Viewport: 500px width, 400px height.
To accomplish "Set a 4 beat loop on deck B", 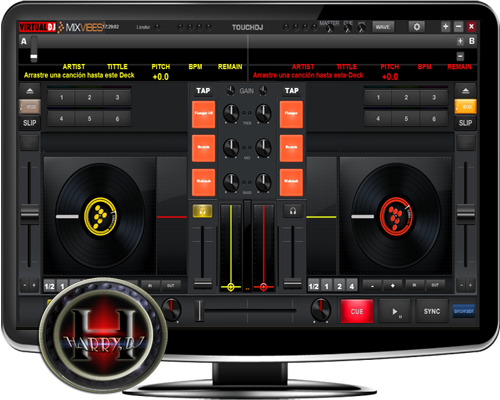I will point(352,286).
